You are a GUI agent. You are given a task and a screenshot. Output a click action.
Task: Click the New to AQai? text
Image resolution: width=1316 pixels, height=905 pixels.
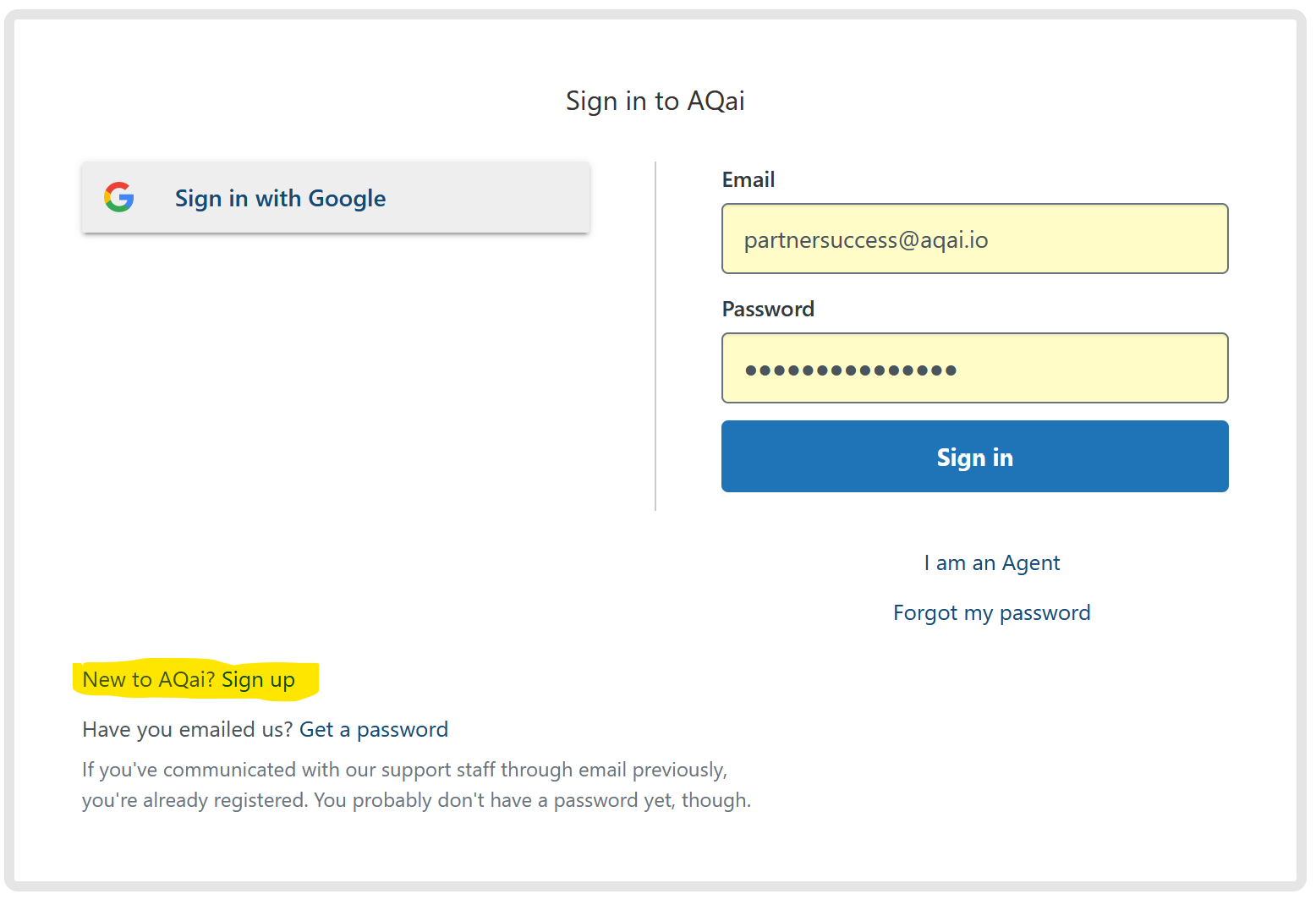pyautogui.click(x=149, y=680)
